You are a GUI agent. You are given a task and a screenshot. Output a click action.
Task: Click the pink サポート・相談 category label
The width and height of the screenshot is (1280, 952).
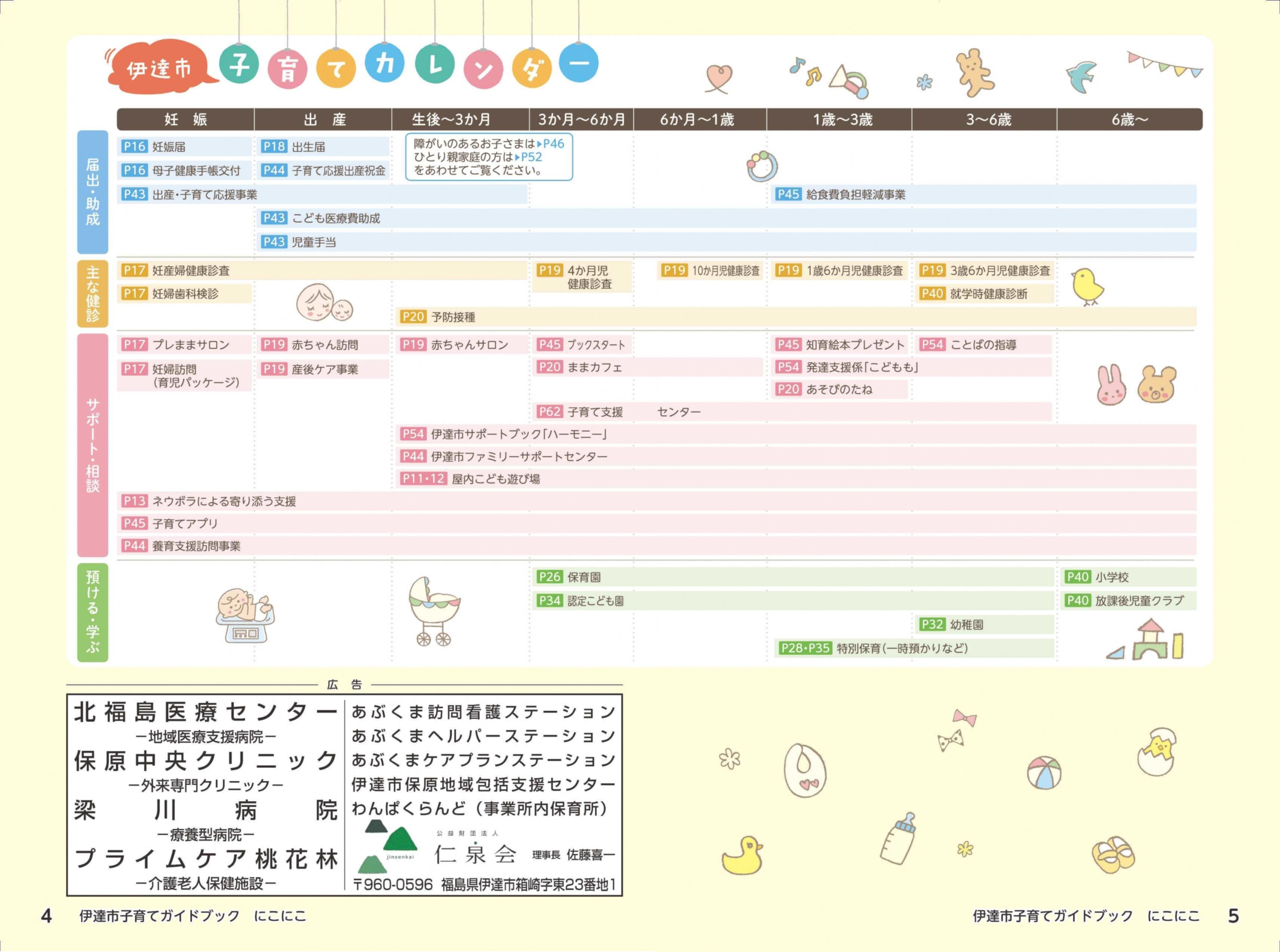click(x=93, y=445)
